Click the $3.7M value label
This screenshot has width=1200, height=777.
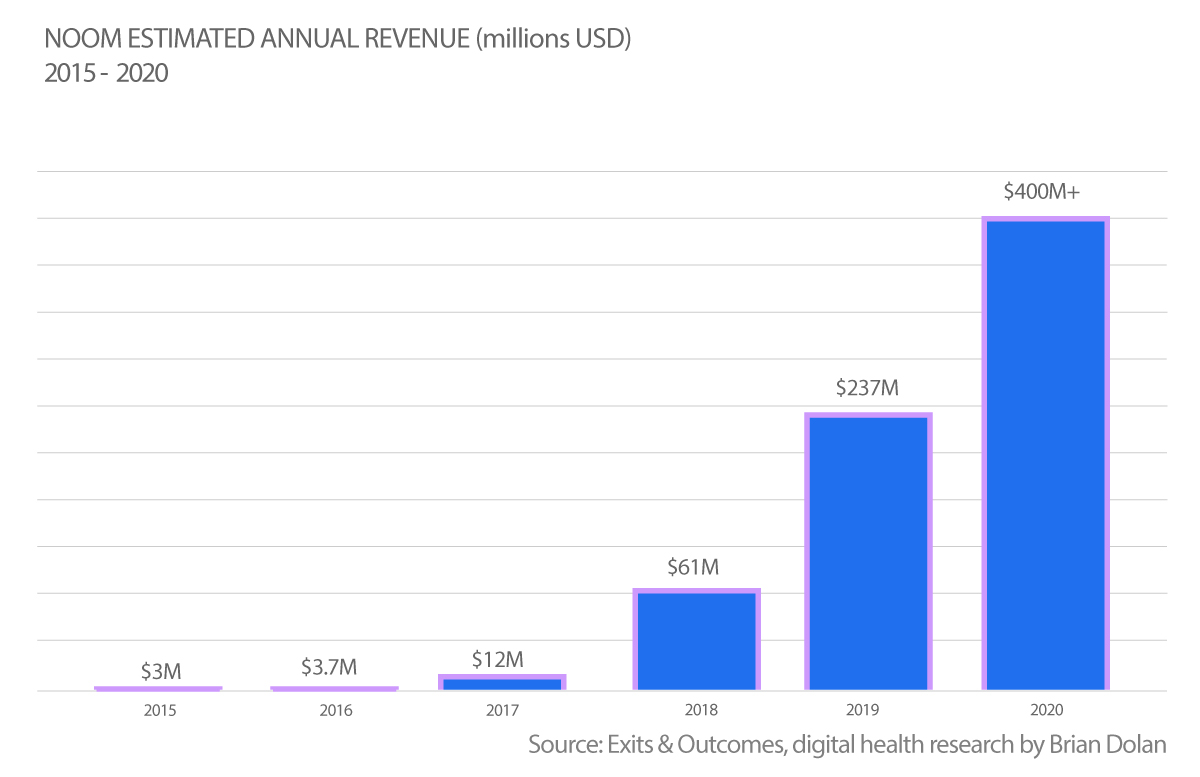click(329, 666)
